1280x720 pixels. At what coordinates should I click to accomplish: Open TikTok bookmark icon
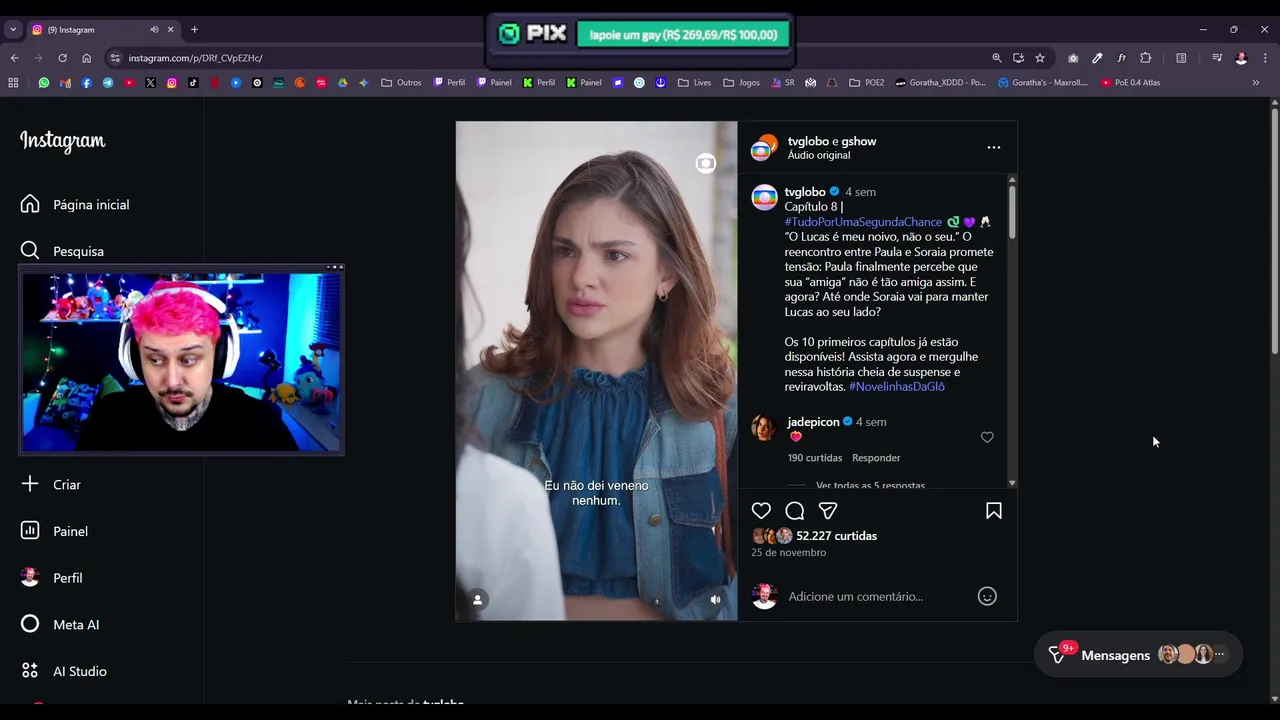193,83
